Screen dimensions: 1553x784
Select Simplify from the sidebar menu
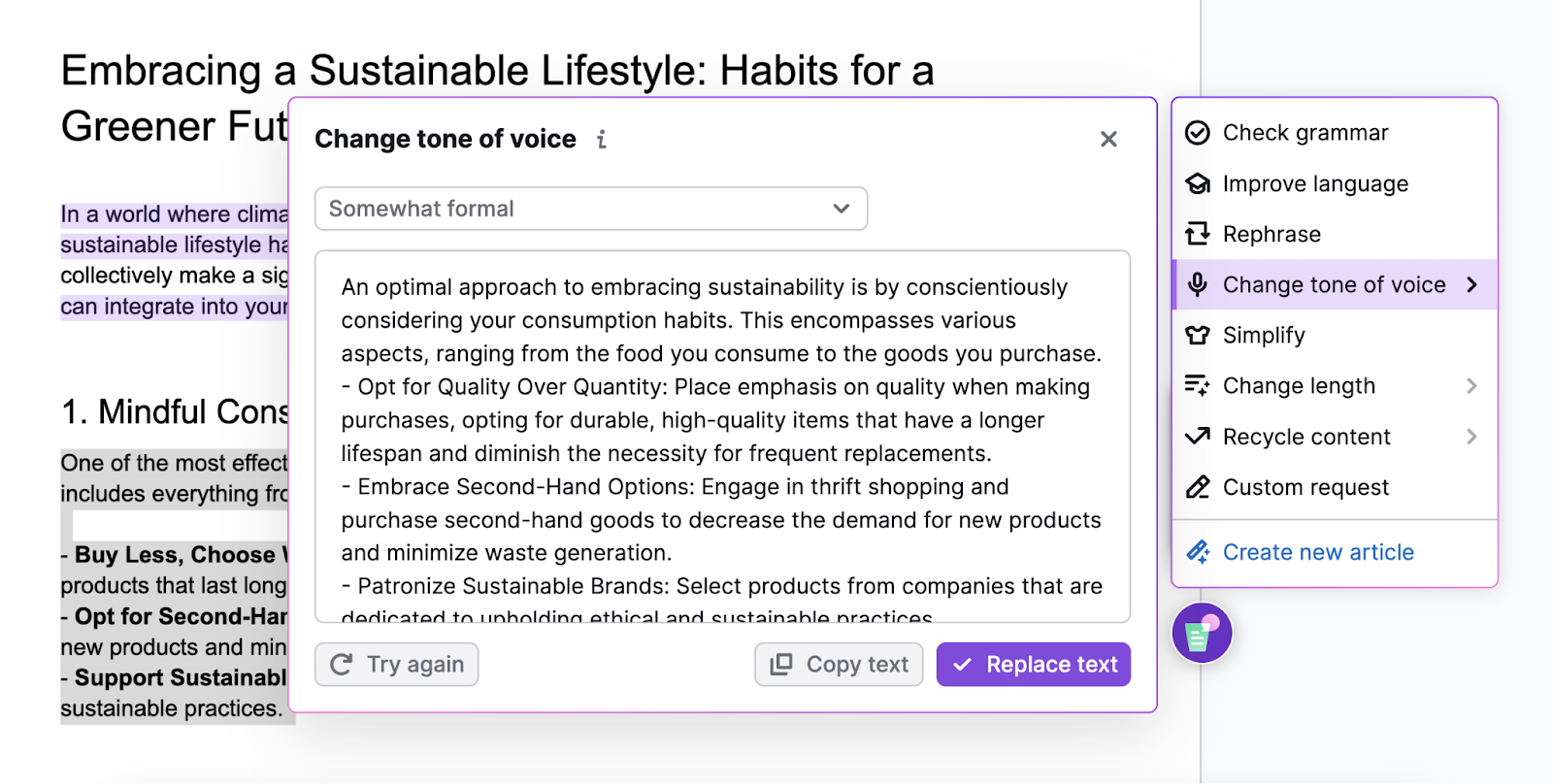tap(1263, 335)
